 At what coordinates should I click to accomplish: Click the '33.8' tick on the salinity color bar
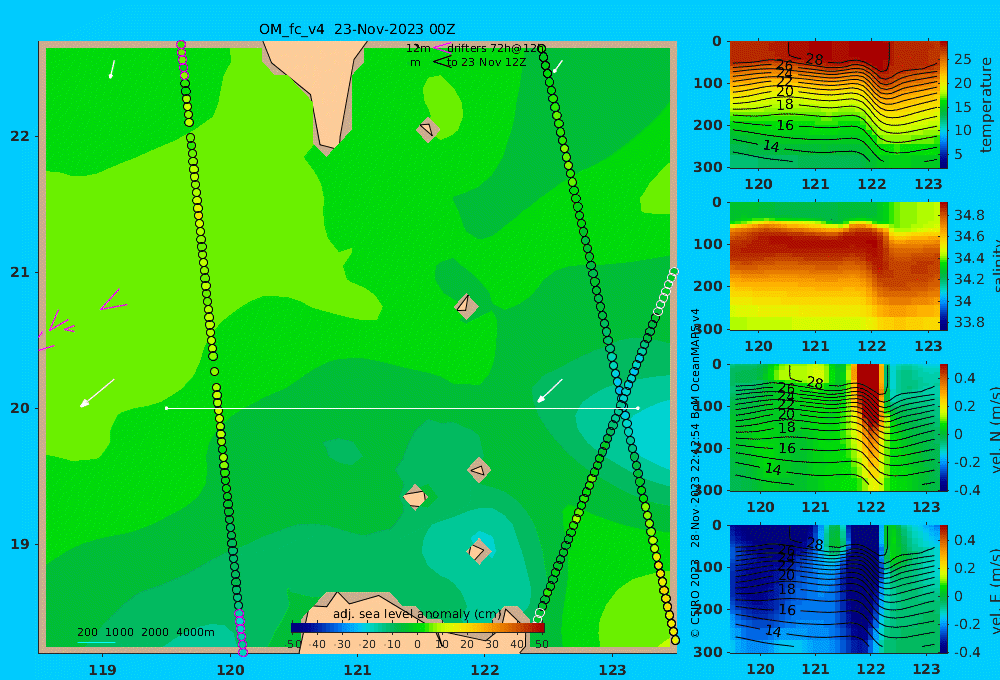(x=969, y=322)
